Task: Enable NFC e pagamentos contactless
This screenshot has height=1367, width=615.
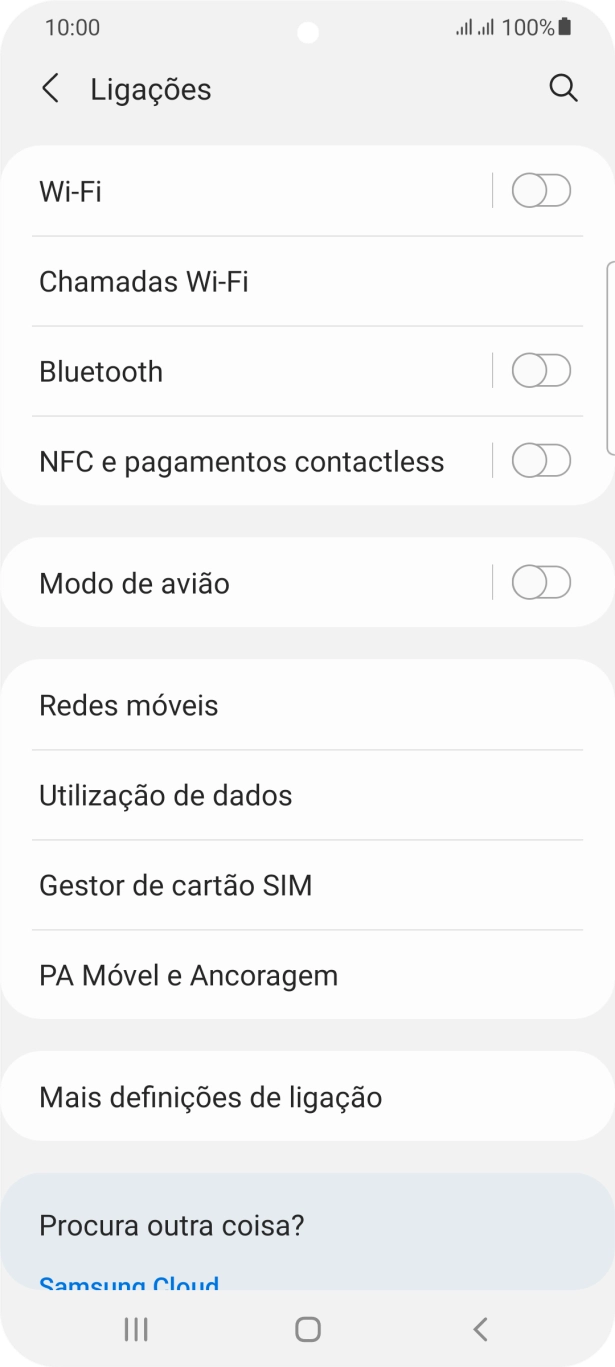Action: [539, 461]
